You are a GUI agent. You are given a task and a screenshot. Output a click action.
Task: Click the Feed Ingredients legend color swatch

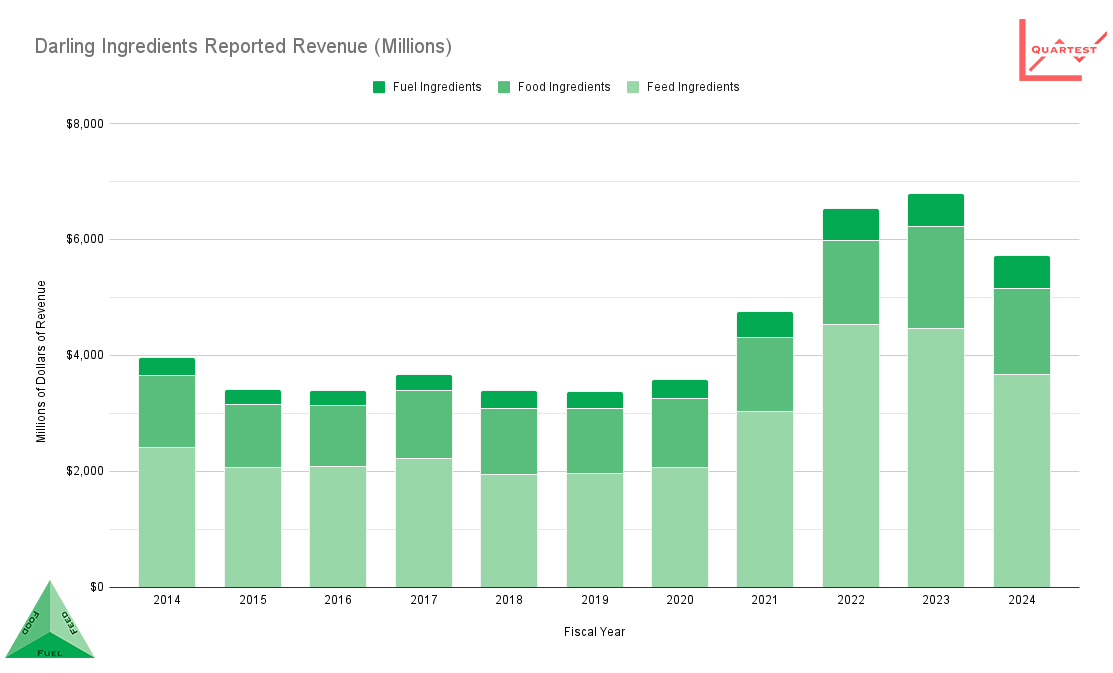[633, 87]
